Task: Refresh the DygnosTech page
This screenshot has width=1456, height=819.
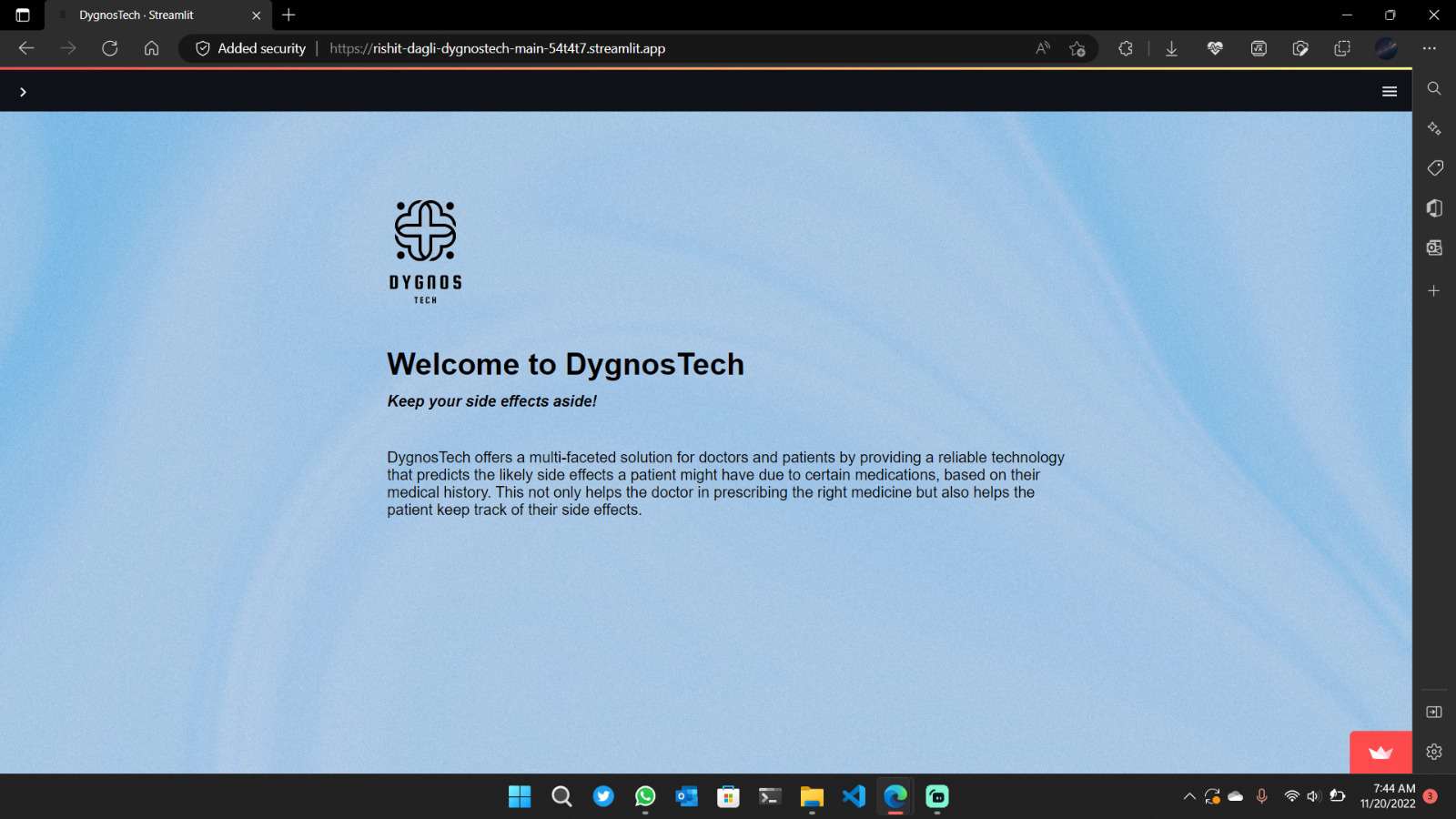Action: tap(110, 48)
